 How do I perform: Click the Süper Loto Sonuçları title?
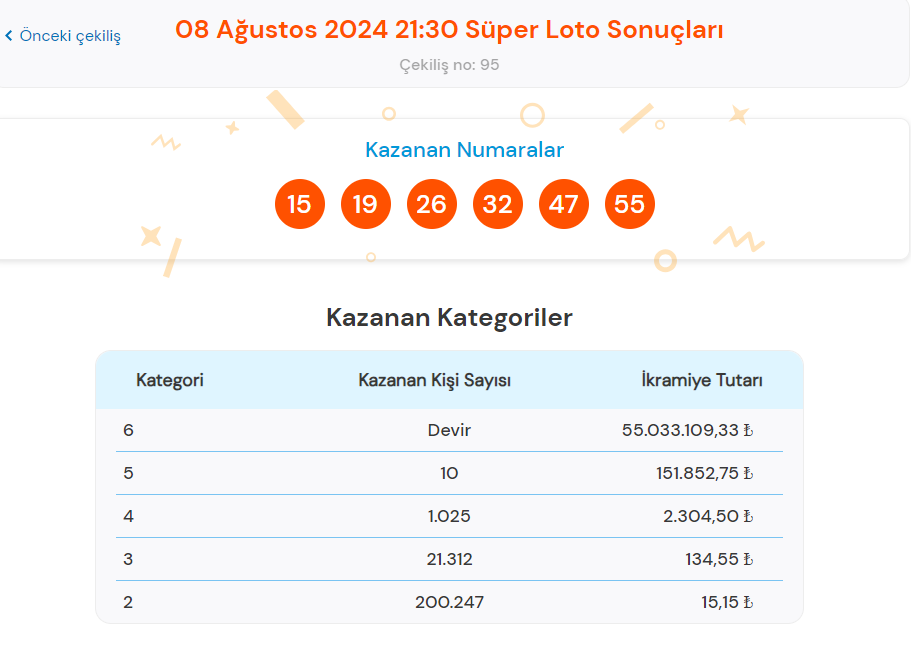click(x=449, y=30)
